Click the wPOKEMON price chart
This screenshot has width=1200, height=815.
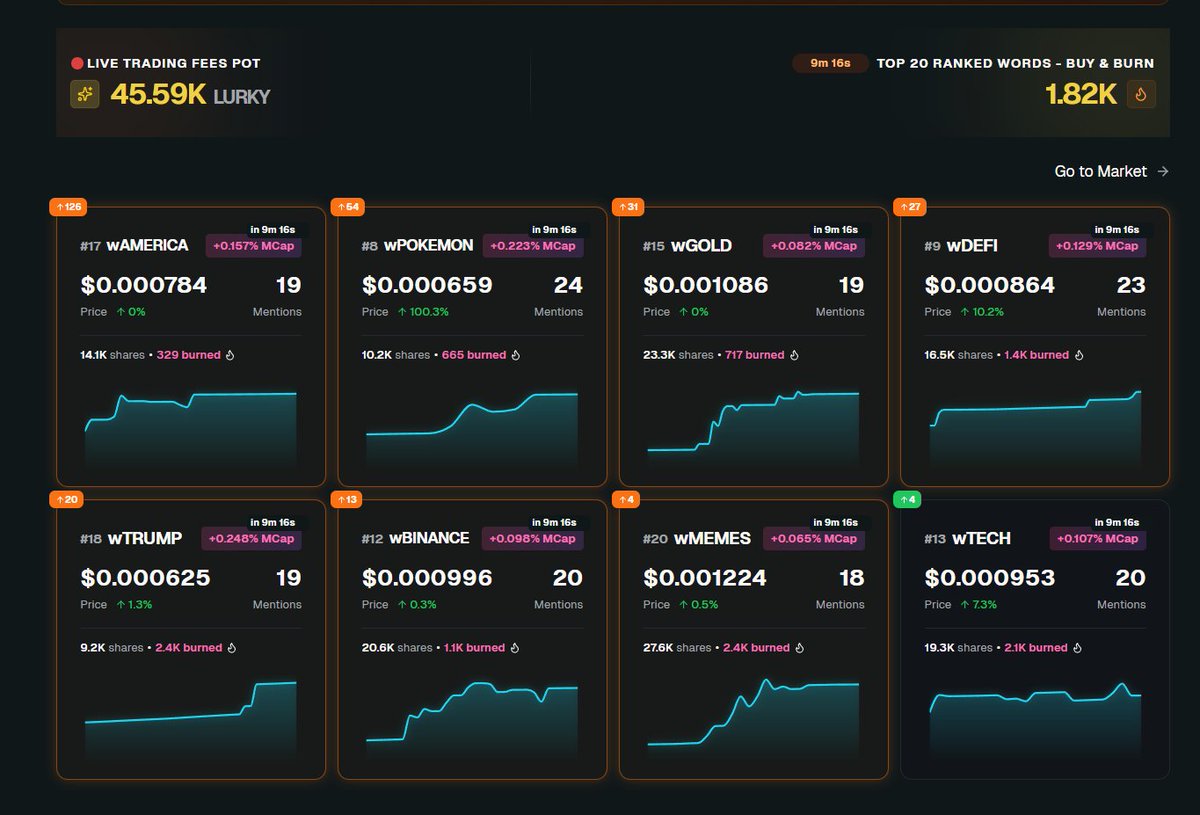point(472,430)
